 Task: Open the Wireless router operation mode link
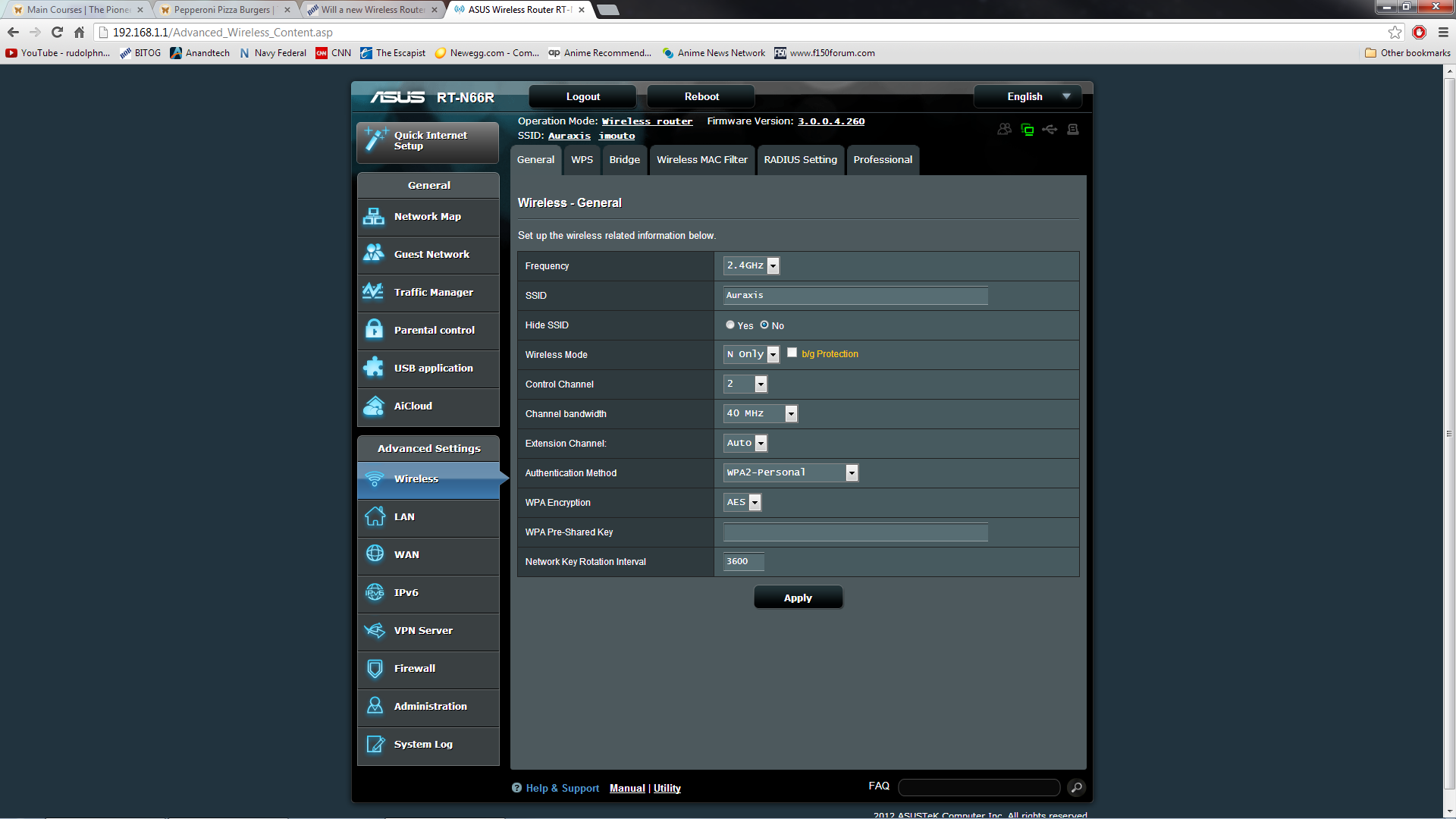tap(647, 121)
